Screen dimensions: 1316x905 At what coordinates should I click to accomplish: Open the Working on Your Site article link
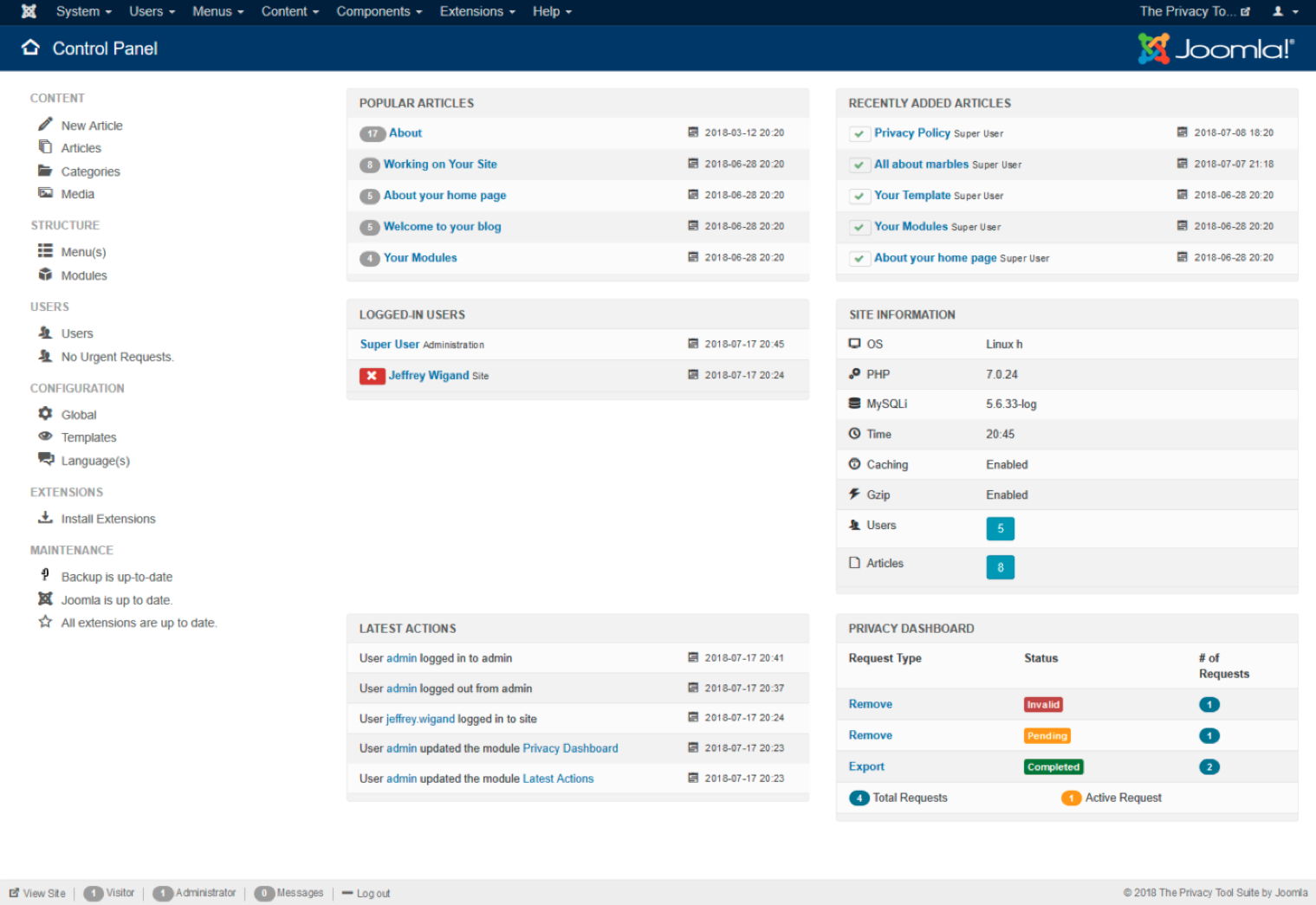point(440,164)
